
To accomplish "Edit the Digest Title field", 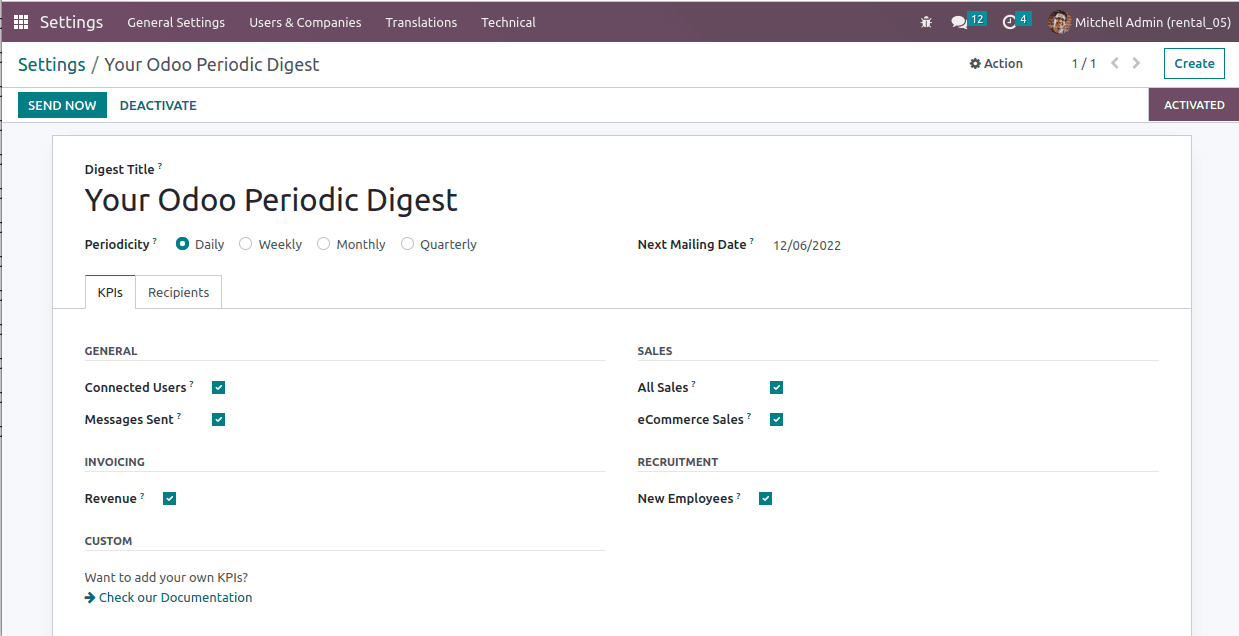I will tap(271, 200).
